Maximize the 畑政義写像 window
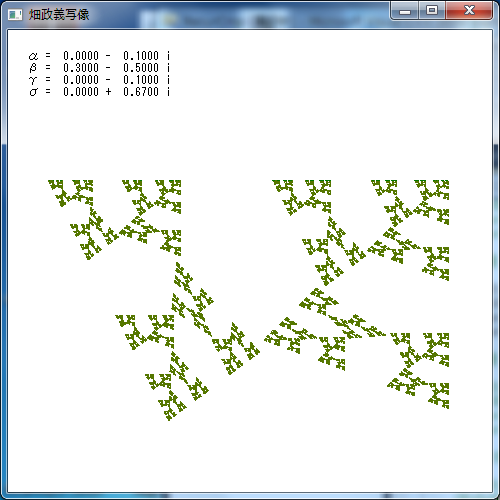The width and height of the screenshot is (500, 500). point(432,11)
